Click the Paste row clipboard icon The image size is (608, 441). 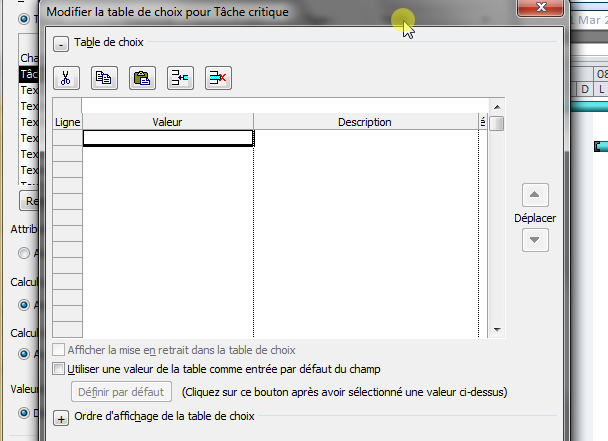click(141, 78)
